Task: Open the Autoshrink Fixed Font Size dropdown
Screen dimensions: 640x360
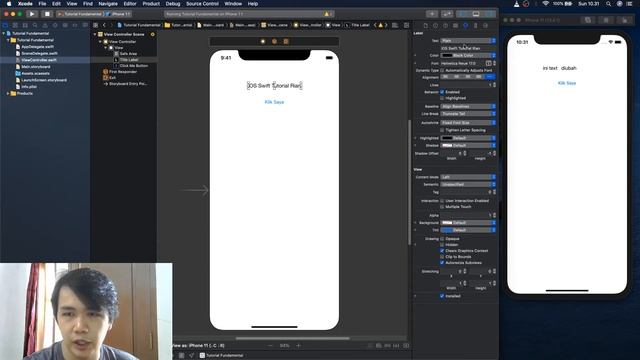Action: click(x=468, y=122)
